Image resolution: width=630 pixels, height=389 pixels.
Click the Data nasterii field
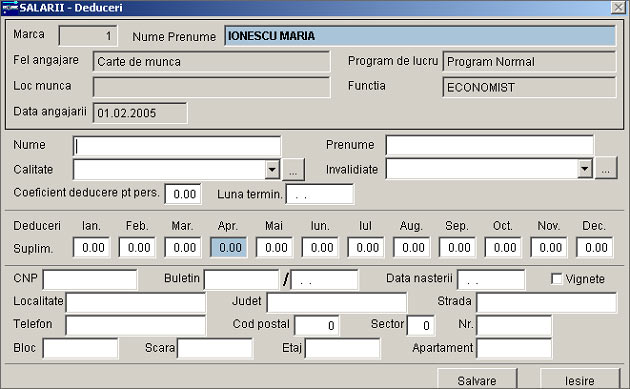point(491,280)
